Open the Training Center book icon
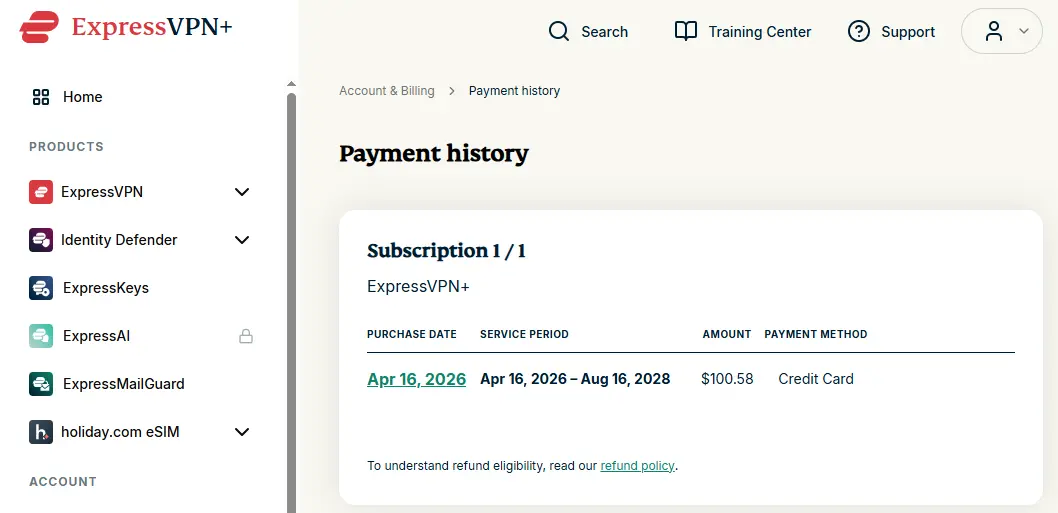 point(686,32)
